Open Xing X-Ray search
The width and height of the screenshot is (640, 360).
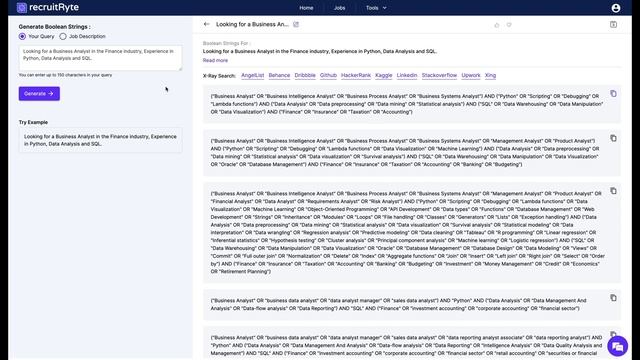click(x=490, y=76)
